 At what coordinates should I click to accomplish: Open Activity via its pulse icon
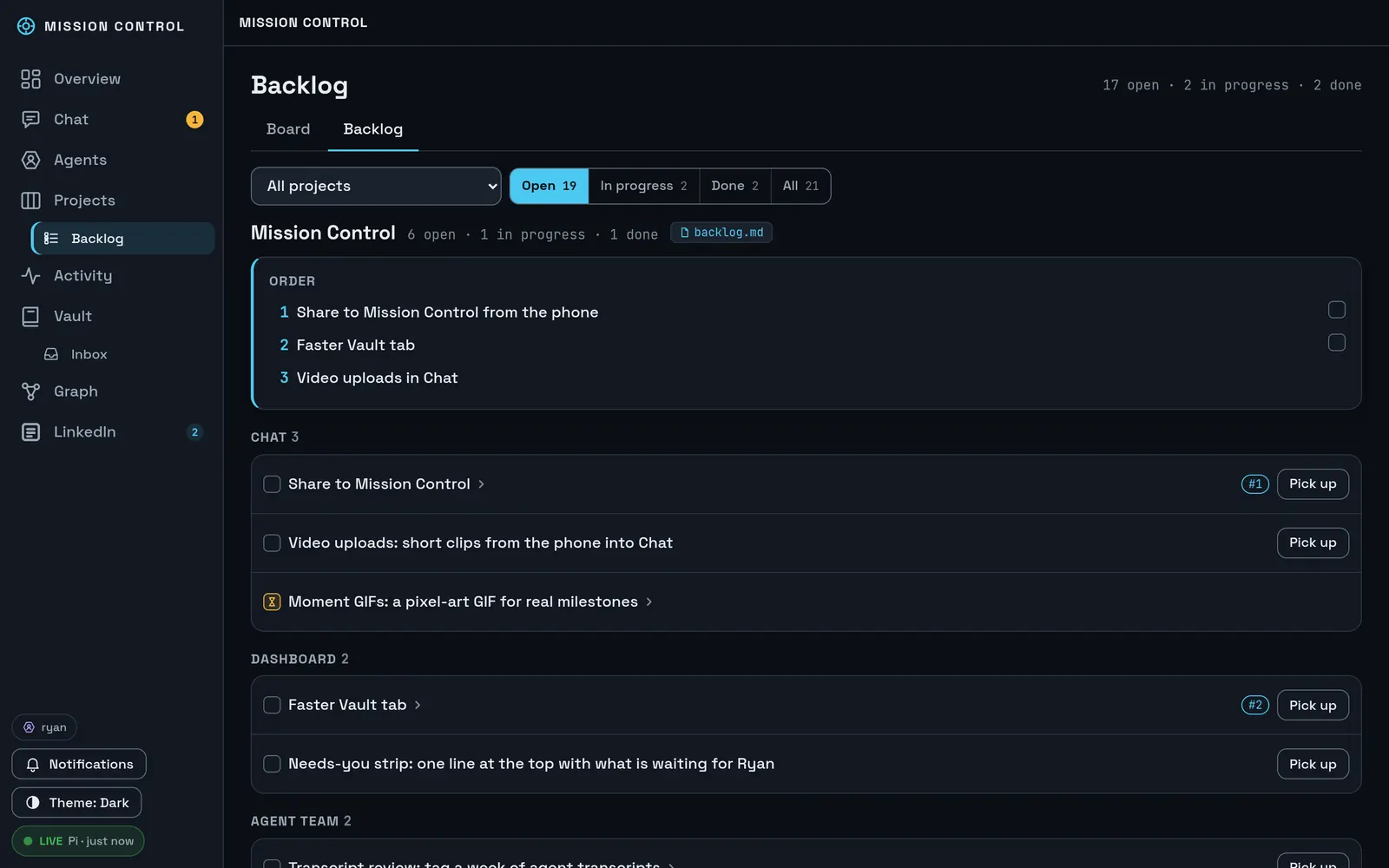point(30,276)
